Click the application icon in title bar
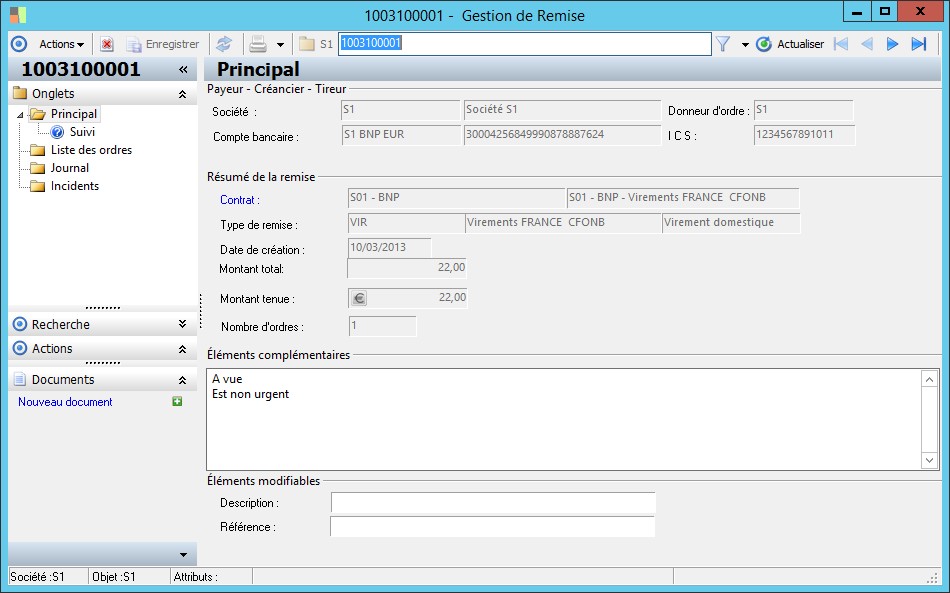 18,15
